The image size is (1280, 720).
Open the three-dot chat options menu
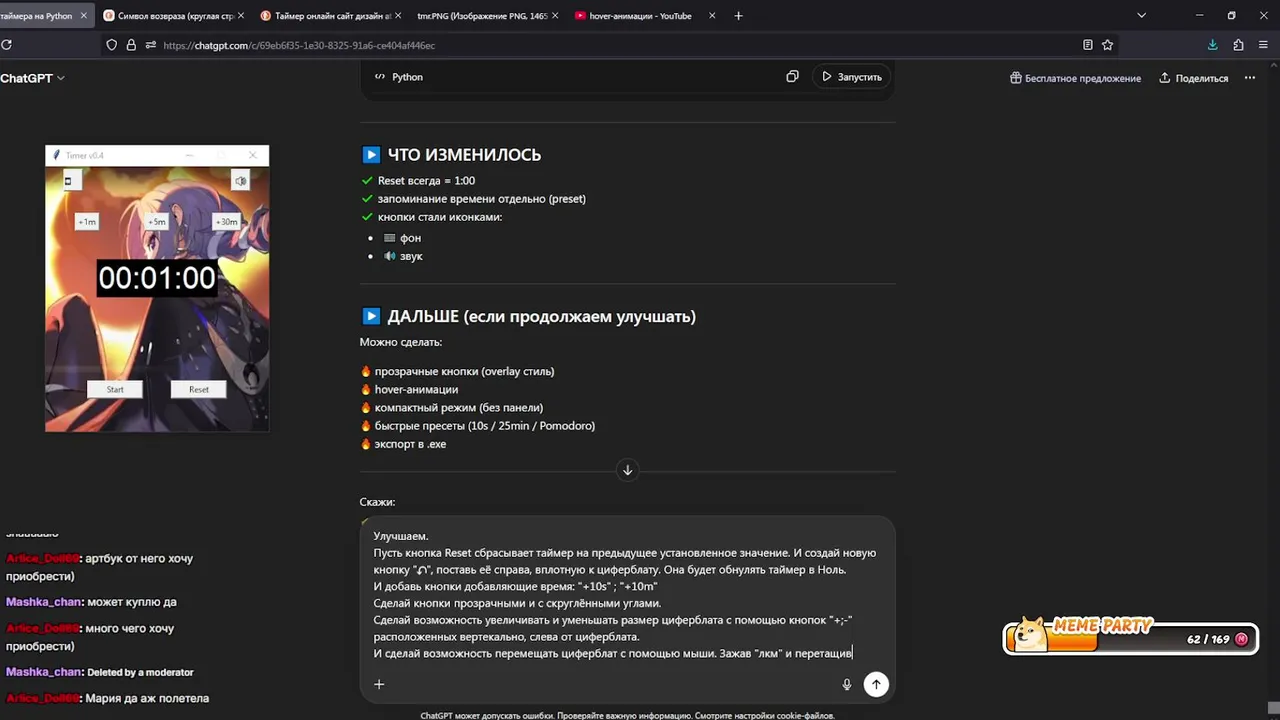coord(1250,78)
